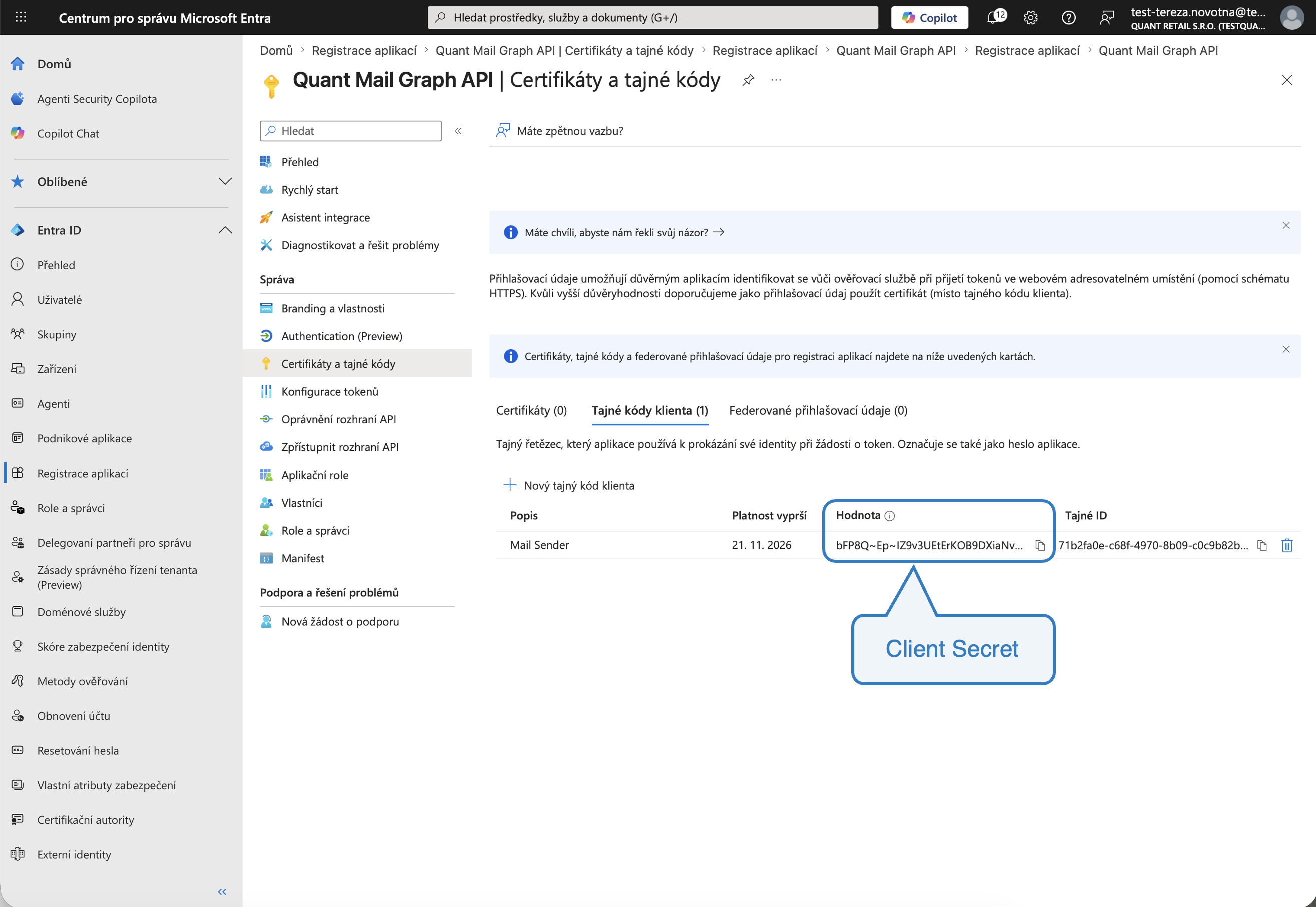
Task: Open Nová žádost o podporu
Action: pyautogui.click(x=340, y=621)
